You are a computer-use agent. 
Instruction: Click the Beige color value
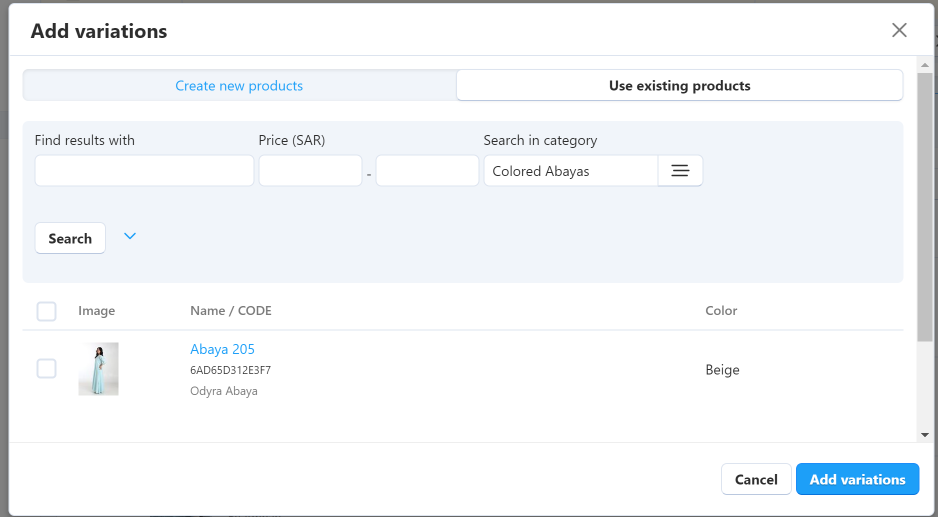722,370
